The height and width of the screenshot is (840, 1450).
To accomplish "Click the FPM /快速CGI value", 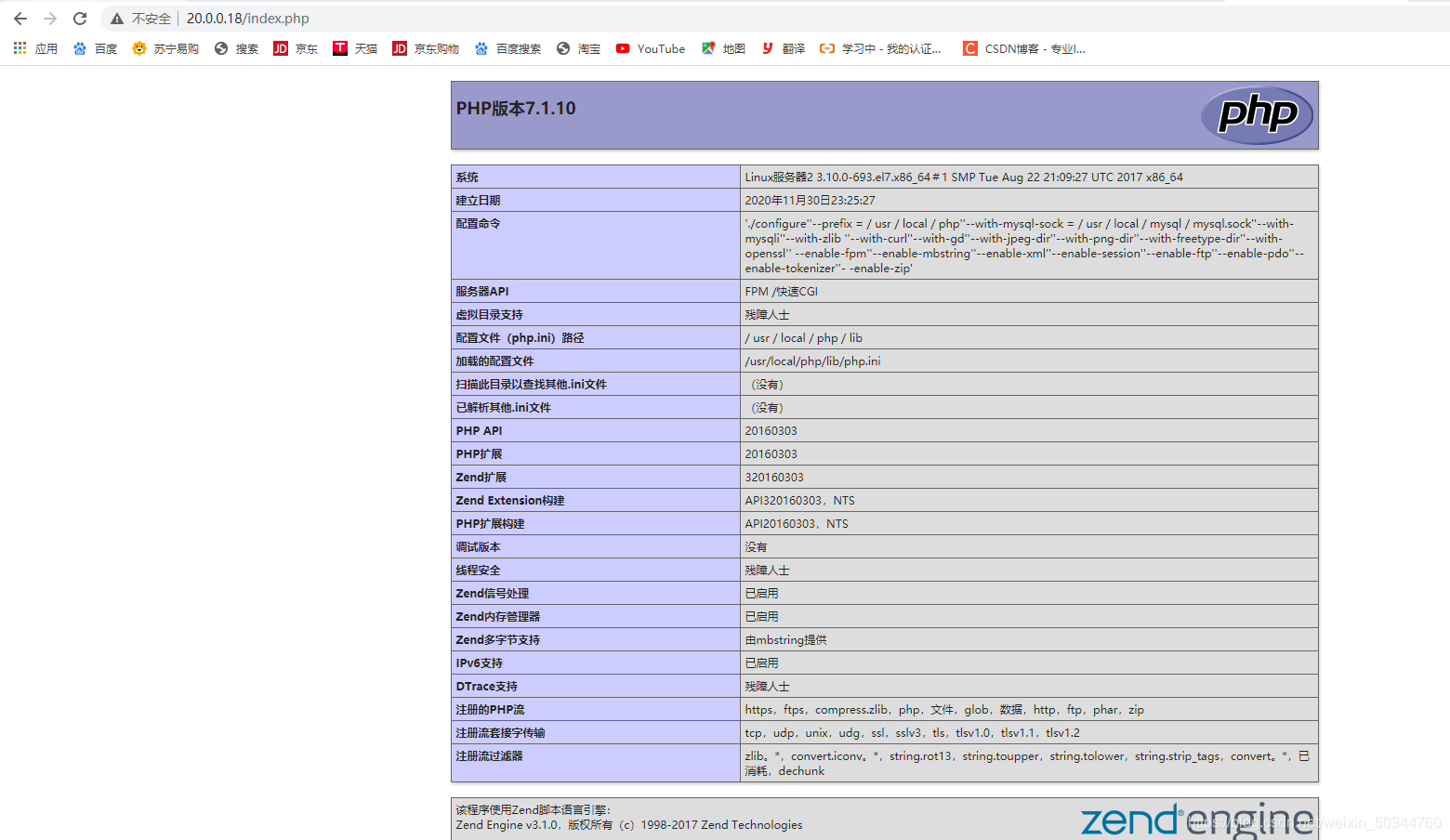I will pos(781,291).
